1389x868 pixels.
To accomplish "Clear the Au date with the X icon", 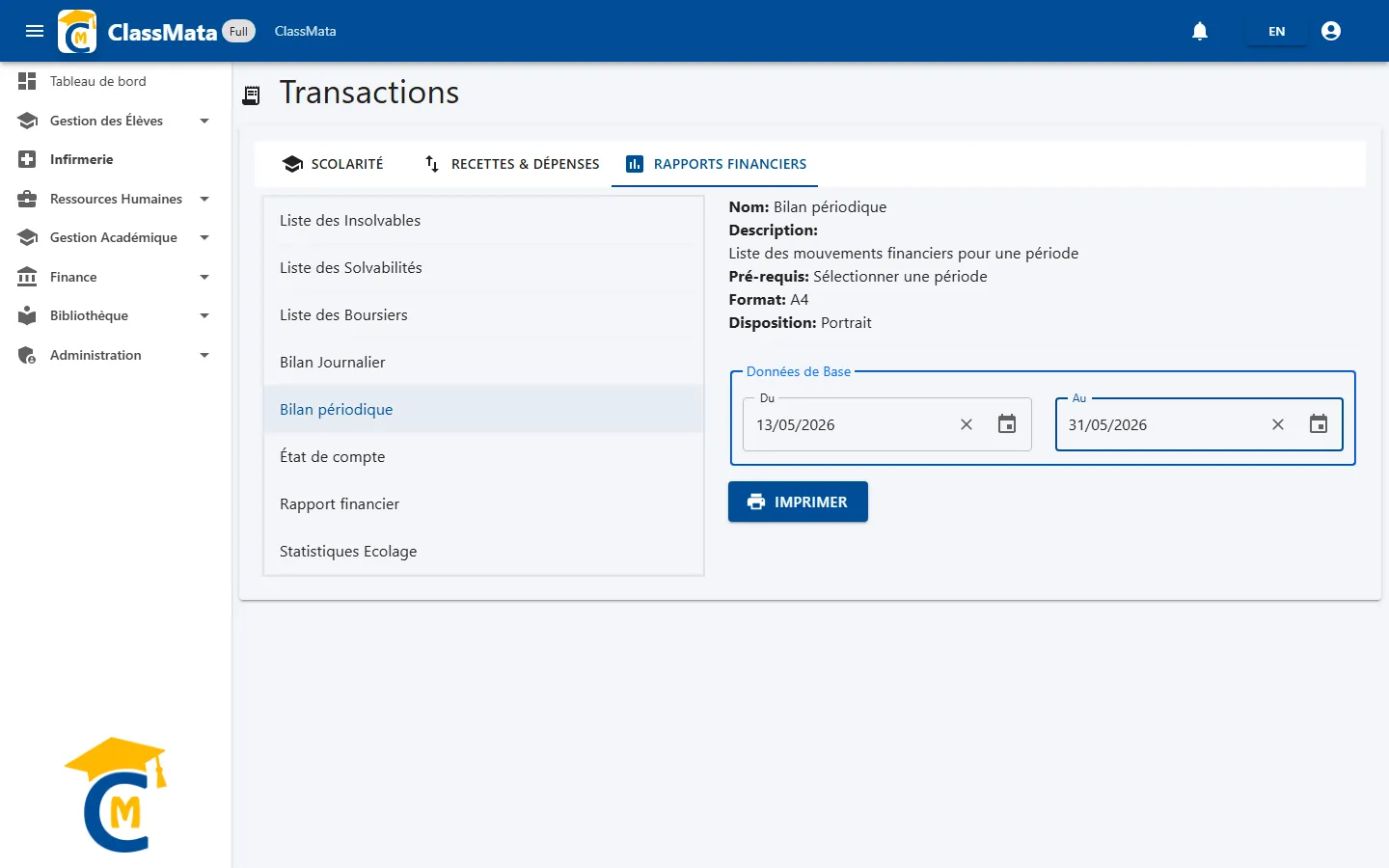I will (x=1278, y=424).
